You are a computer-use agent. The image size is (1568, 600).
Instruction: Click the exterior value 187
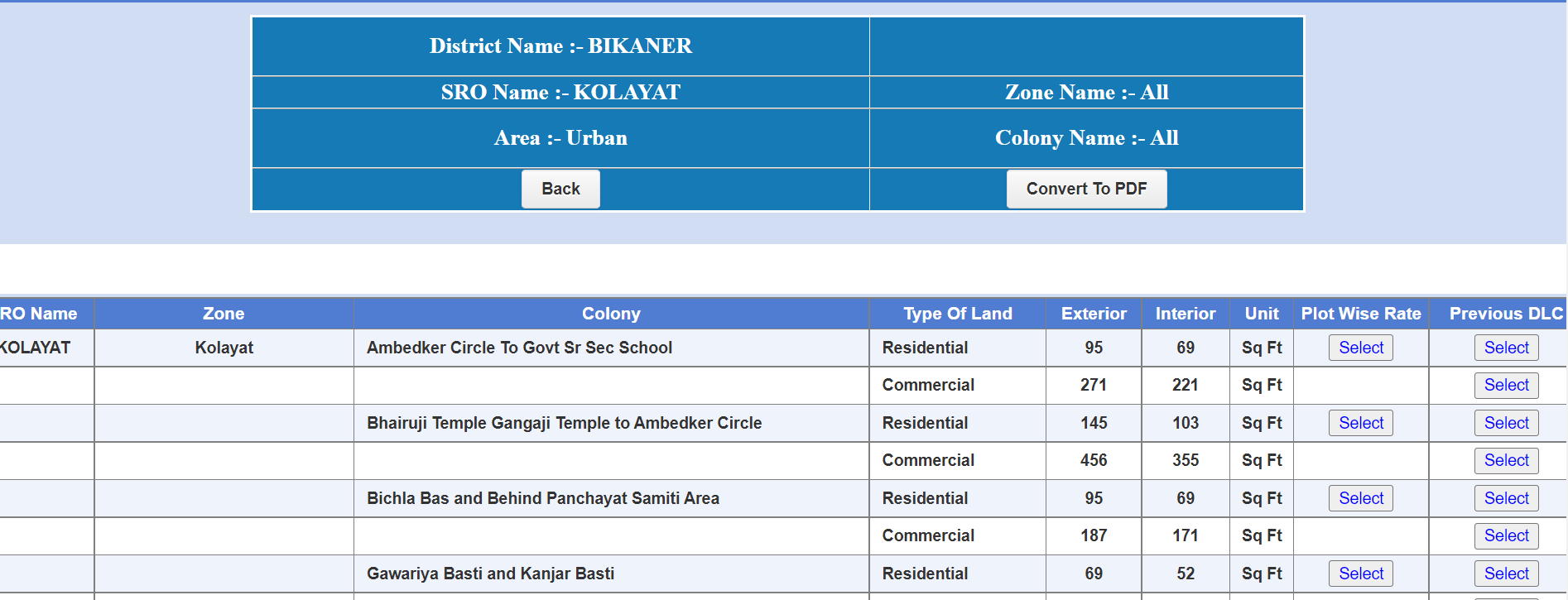(1094, 535)
